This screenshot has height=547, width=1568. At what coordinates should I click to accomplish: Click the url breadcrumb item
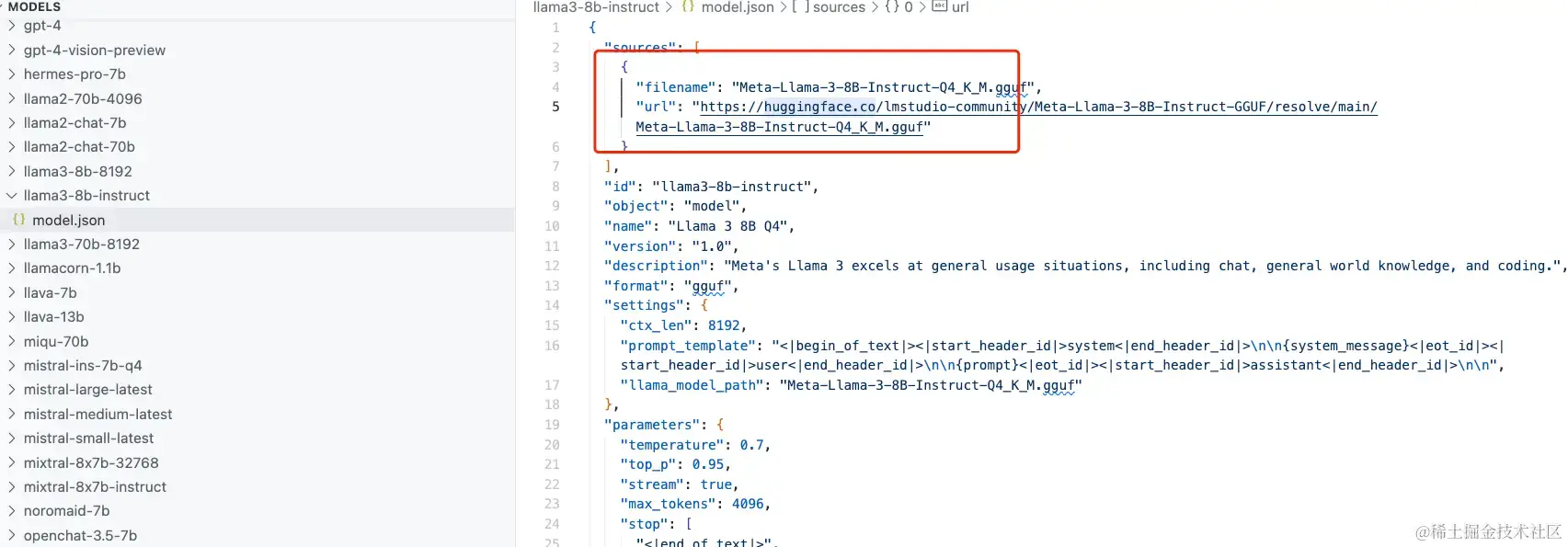click(x=960, y=7)
